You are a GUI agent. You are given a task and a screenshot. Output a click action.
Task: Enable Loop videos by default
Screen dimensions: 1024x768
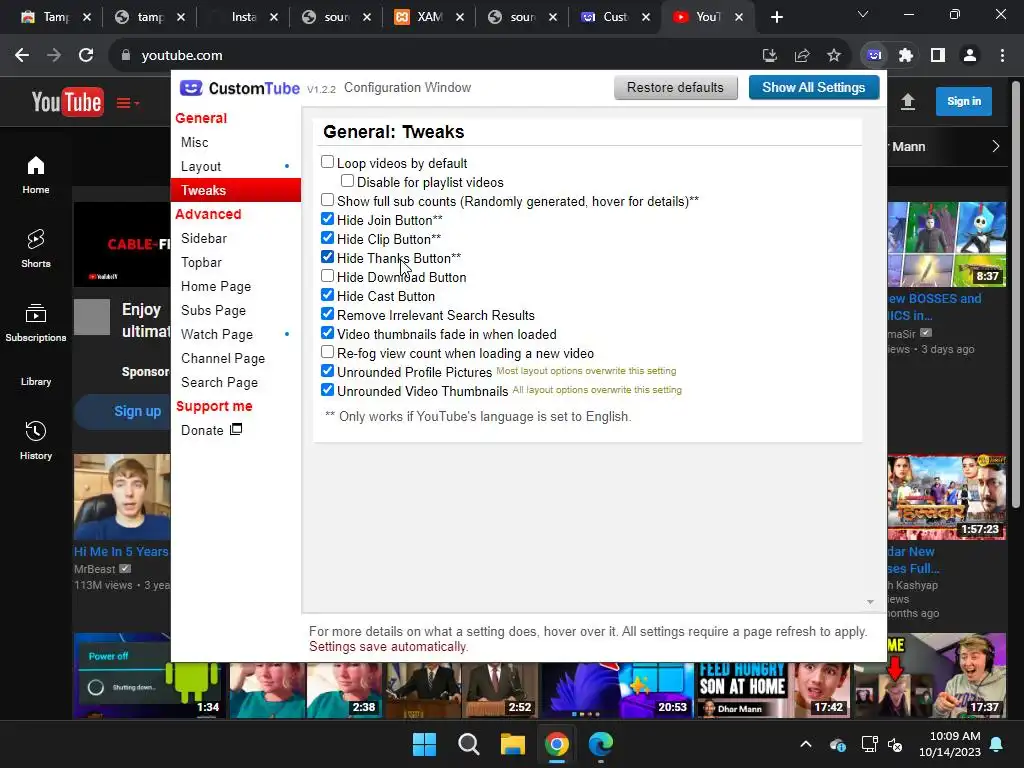[327, 162]
